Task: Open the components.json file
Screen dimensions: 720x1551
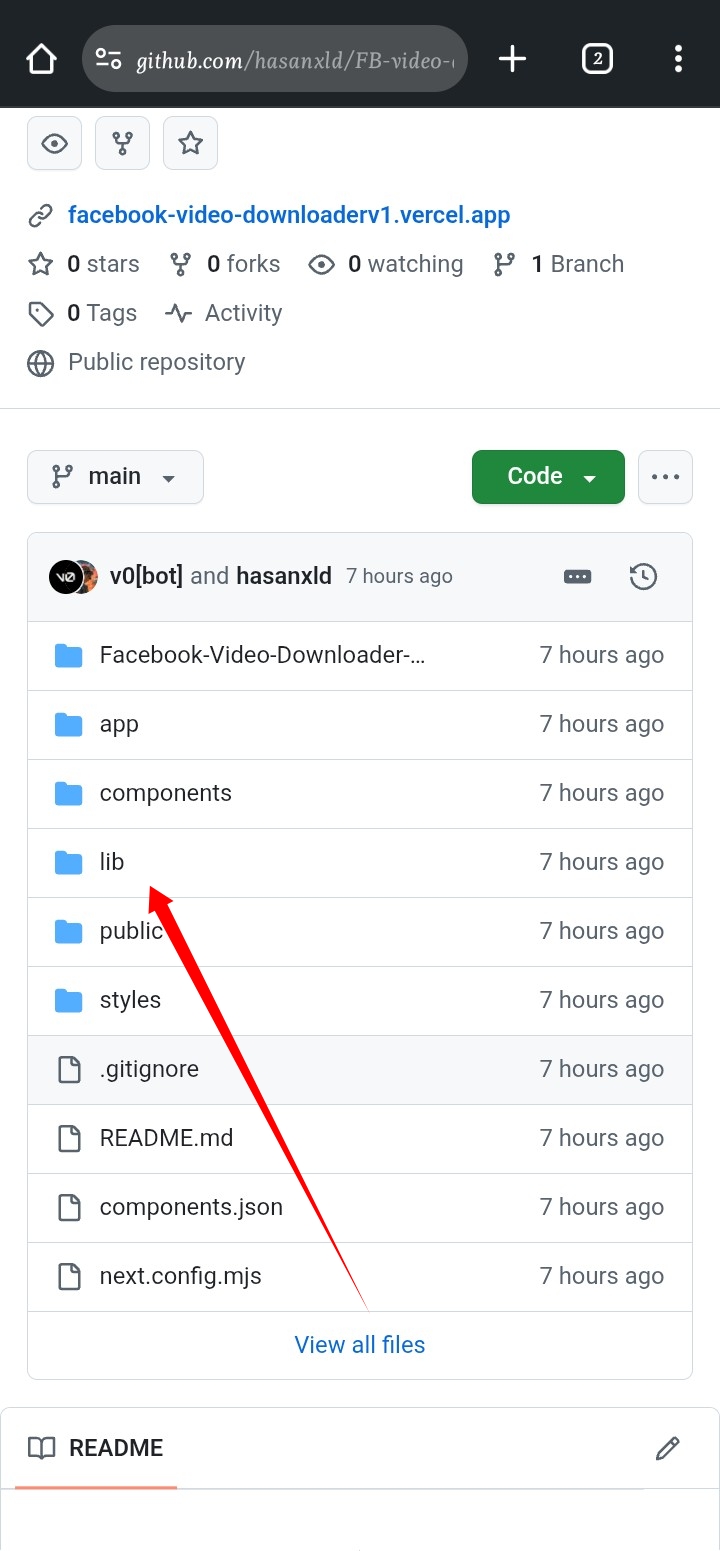Action: click(191, 1207)
